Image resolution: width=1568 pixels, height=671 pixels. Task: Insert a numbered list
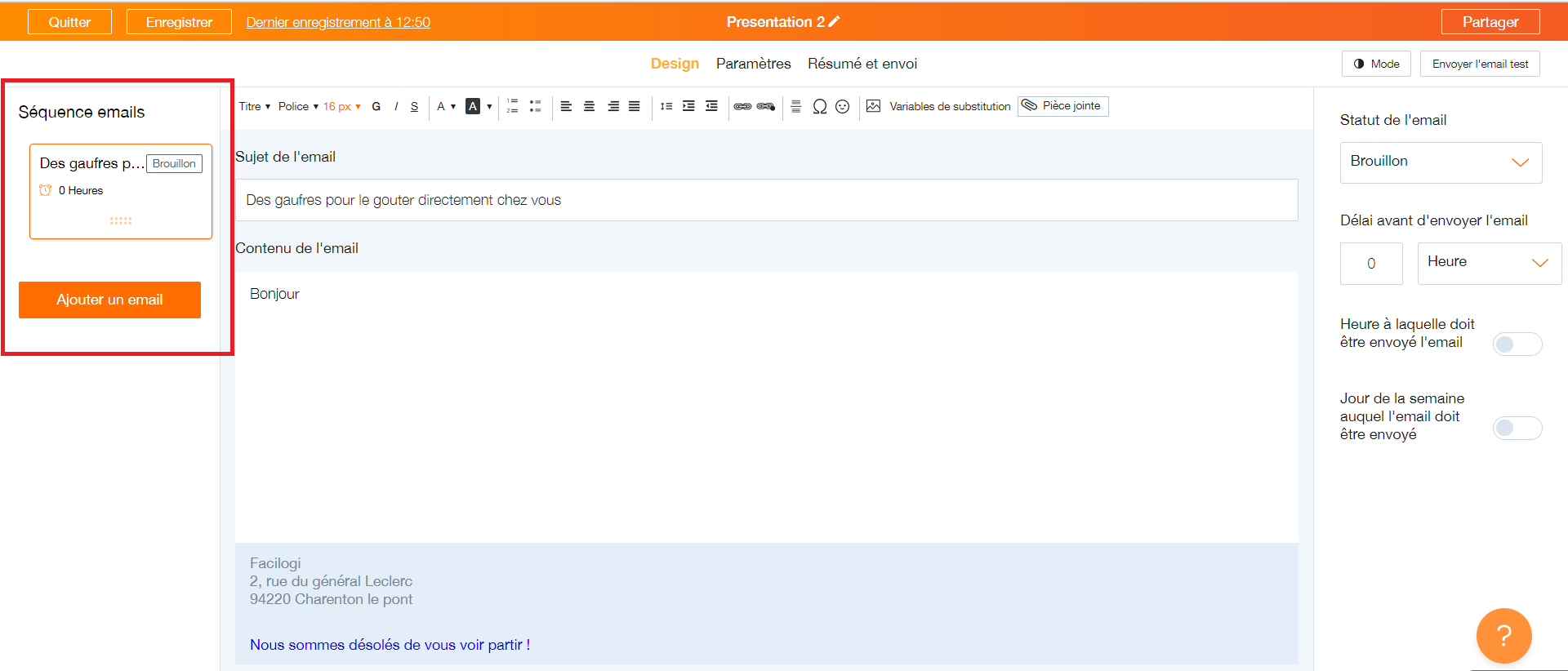512,106
